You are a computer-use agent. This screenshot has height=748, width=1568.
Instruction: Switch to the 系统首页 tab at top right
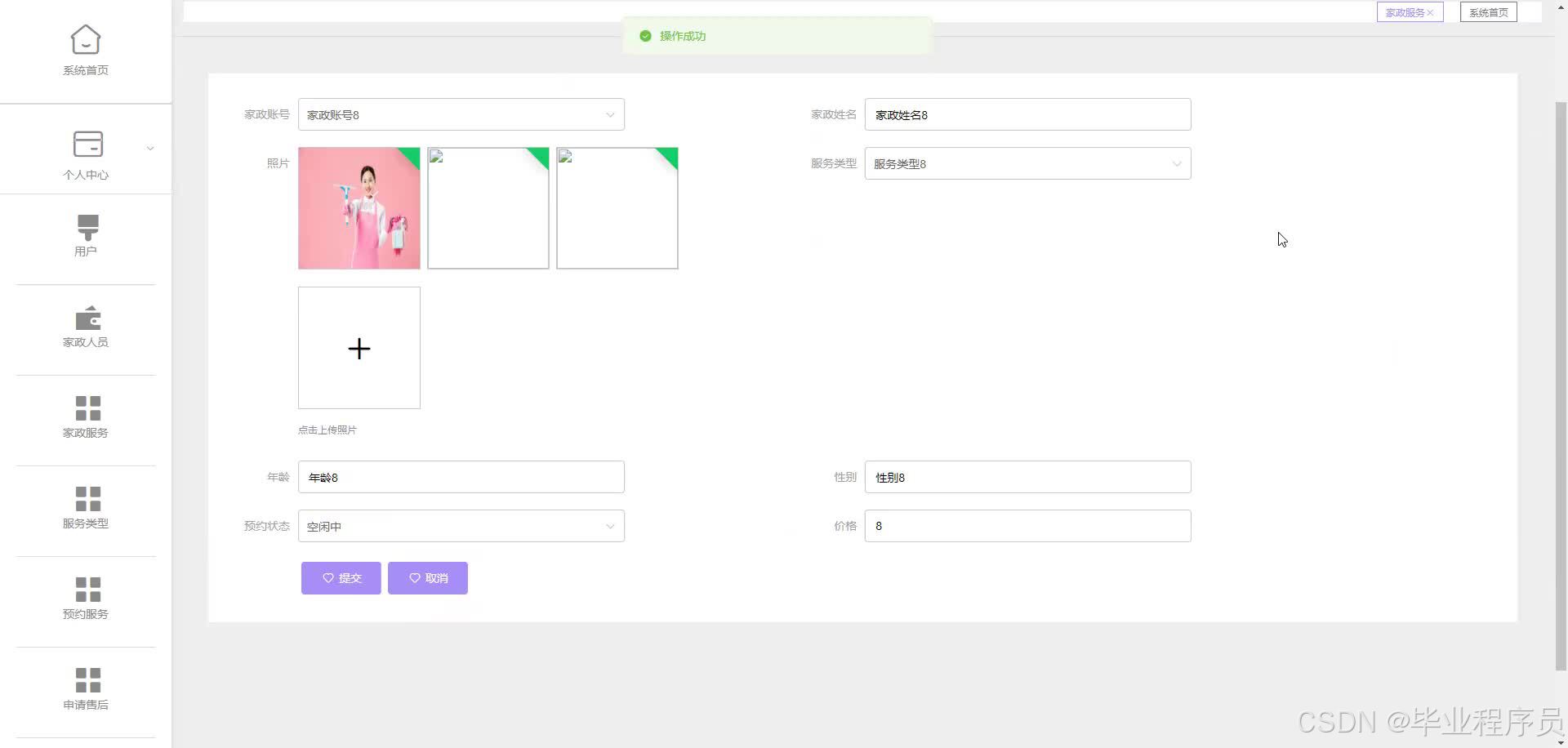(1488, 12)
